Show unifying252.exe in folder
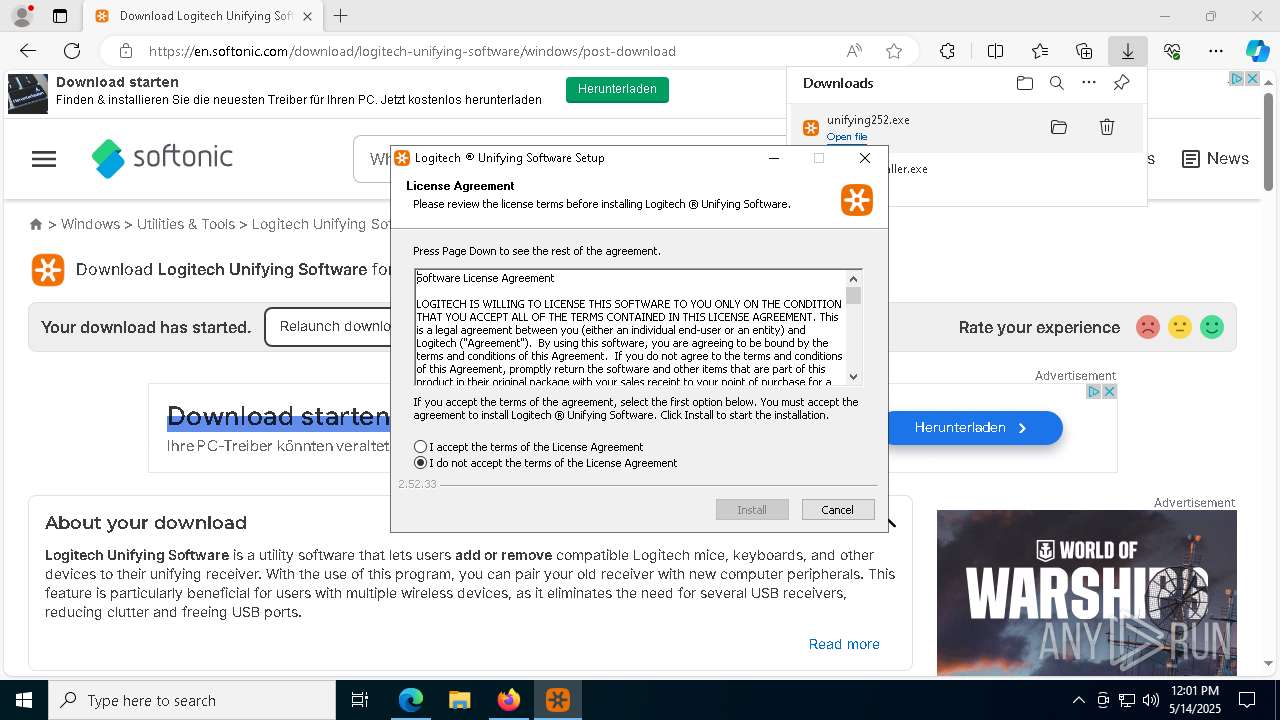The height and width of the screenshot is (720, 1280). (x=1059, y=127)
